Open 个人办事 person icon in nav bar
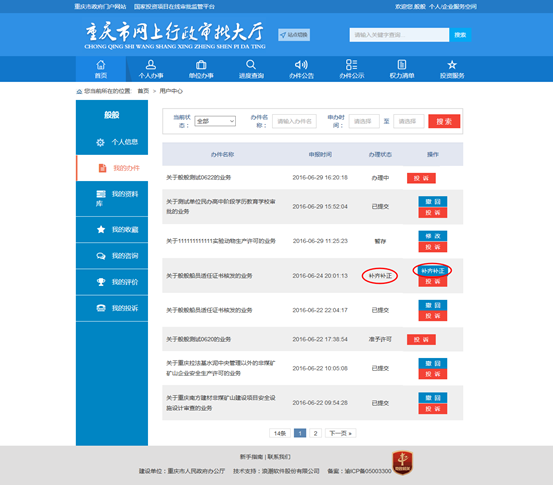Image resolution: width=553 pixels, height=485 pixels. click(x=151, y=65)
